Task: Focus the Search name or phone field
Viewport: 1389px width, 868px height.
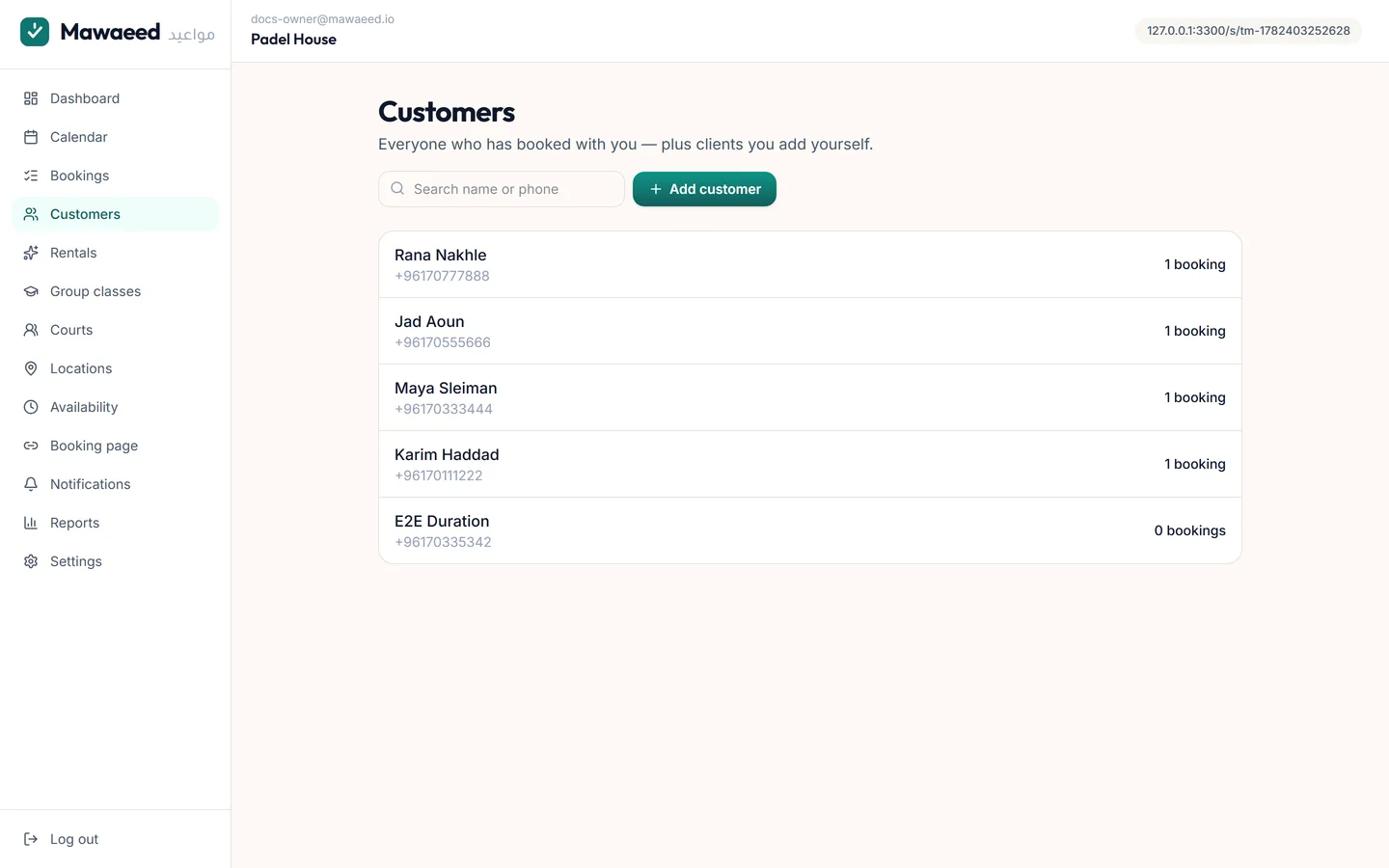Action: [502, 189]
